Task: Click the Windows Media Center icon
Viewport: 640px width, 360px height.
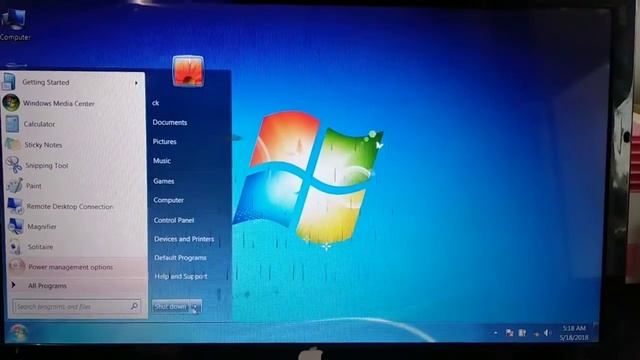Action: 11,102
